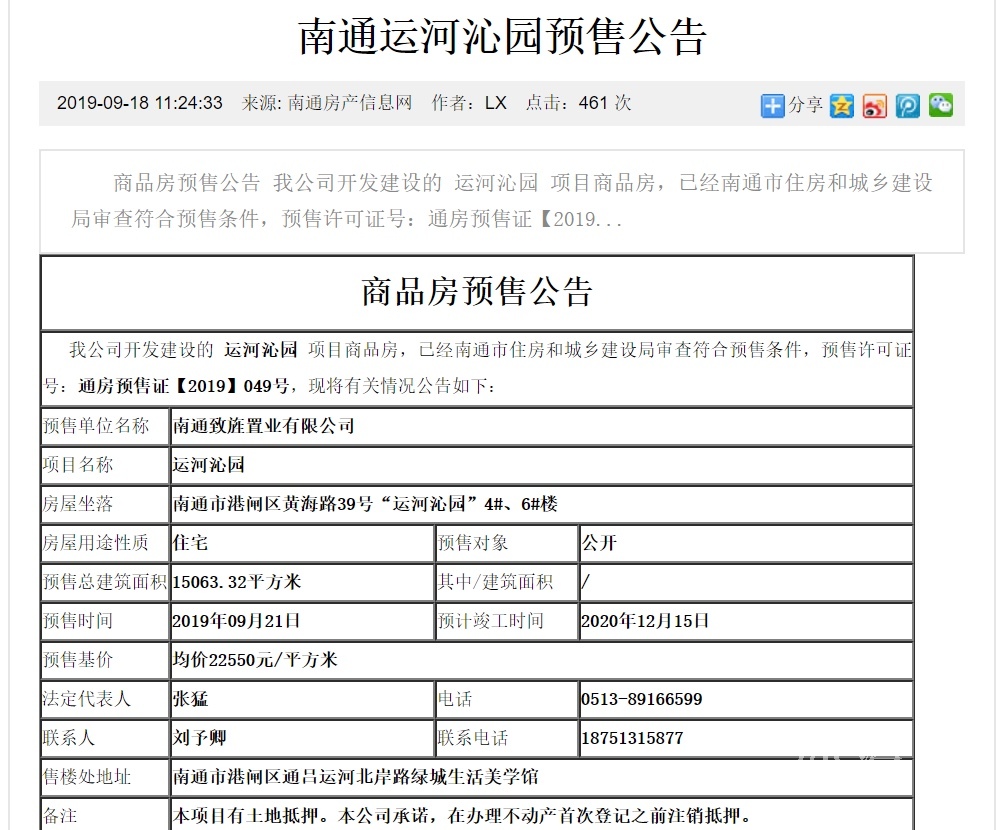Screen dimensions: 1004x830
Task: Share the page via WeChat icon
Action: tap(941, 105)
